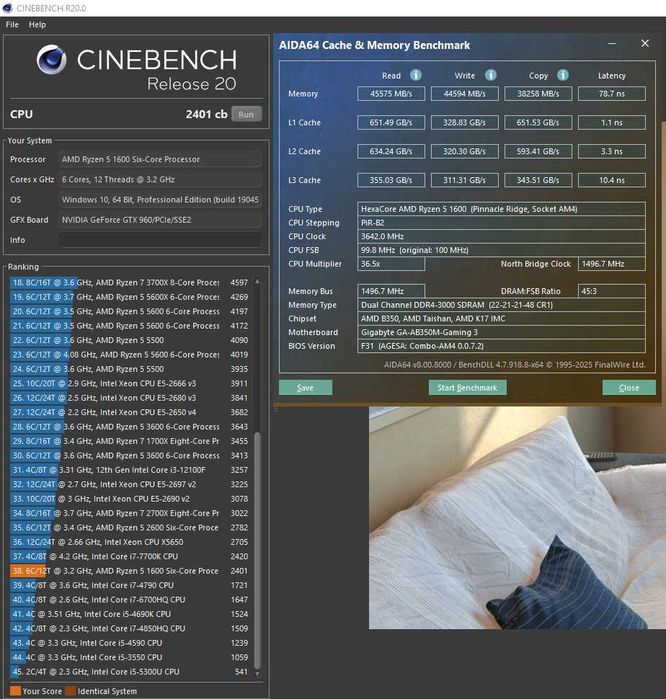Image resolution: width=666 pixels, height=699 pixels.
Task: Click ranking list scroll up arrow
Action: [257, 282]
